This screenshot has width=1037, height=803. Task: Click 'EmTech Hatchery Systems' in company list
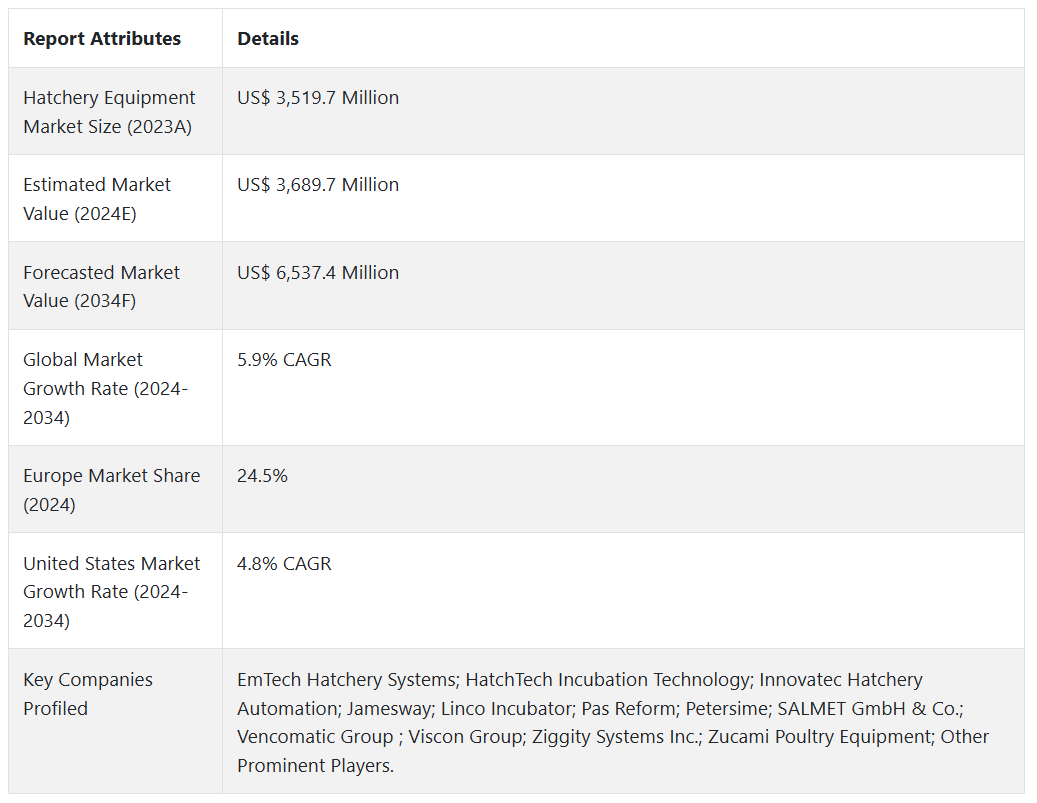(x=346, y=680)
